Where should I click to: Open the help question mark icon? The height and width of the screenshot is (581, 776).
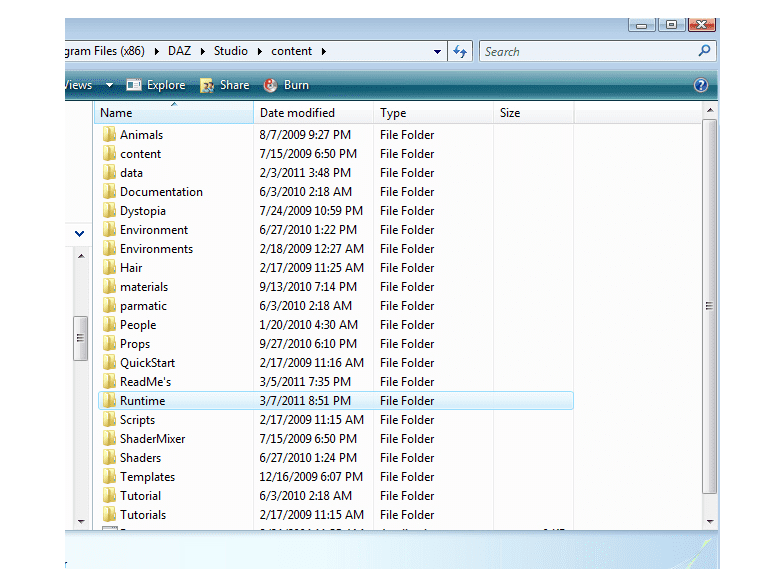click(701, 85)
